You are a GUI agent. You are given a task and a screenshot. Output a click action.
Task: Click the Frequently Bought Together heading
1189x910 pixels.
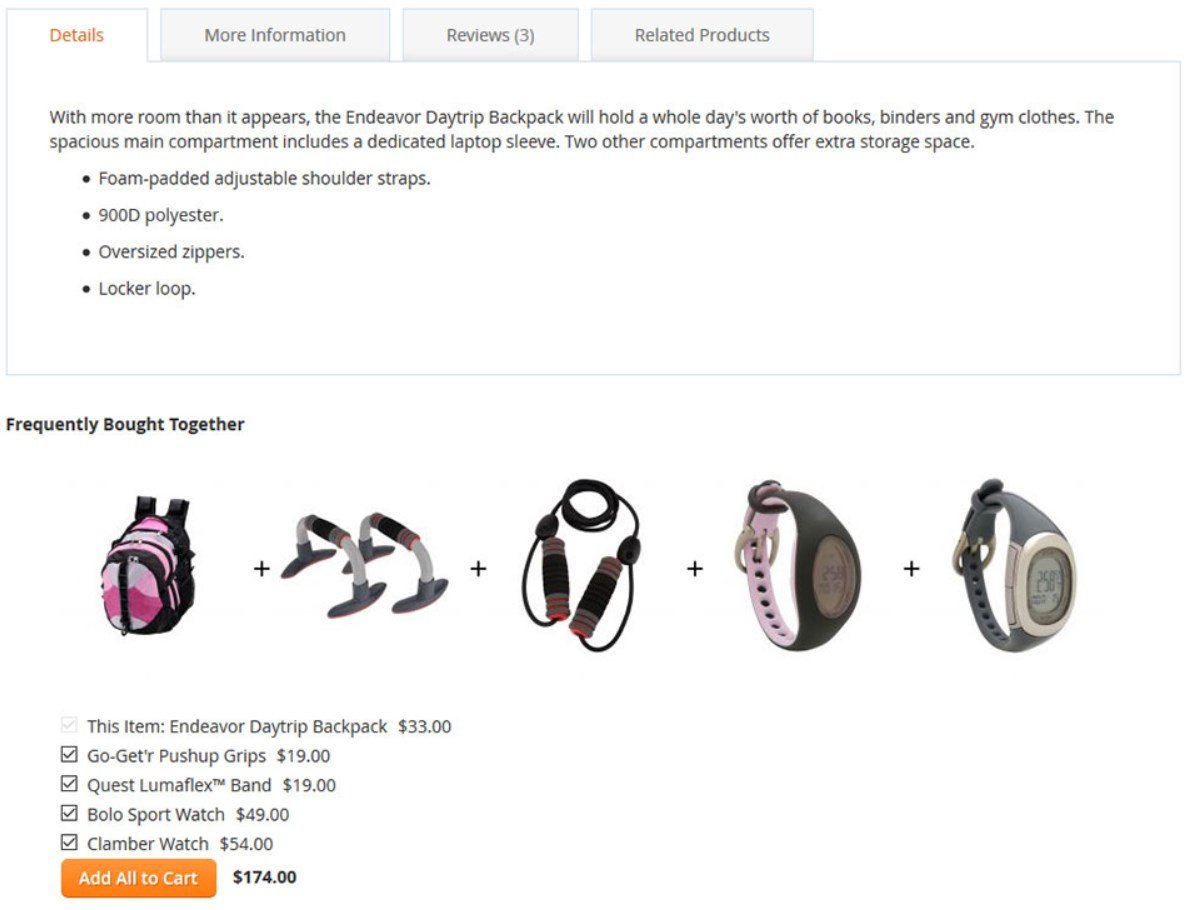(x=125, y=424)
